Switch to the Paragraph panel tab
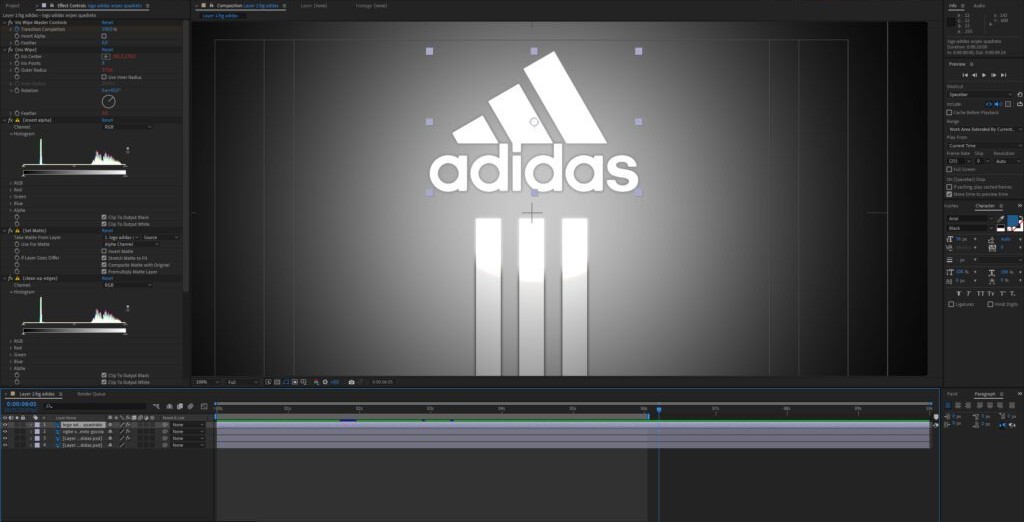Screen dimensions: 1024x522 (x=985, y=394)
